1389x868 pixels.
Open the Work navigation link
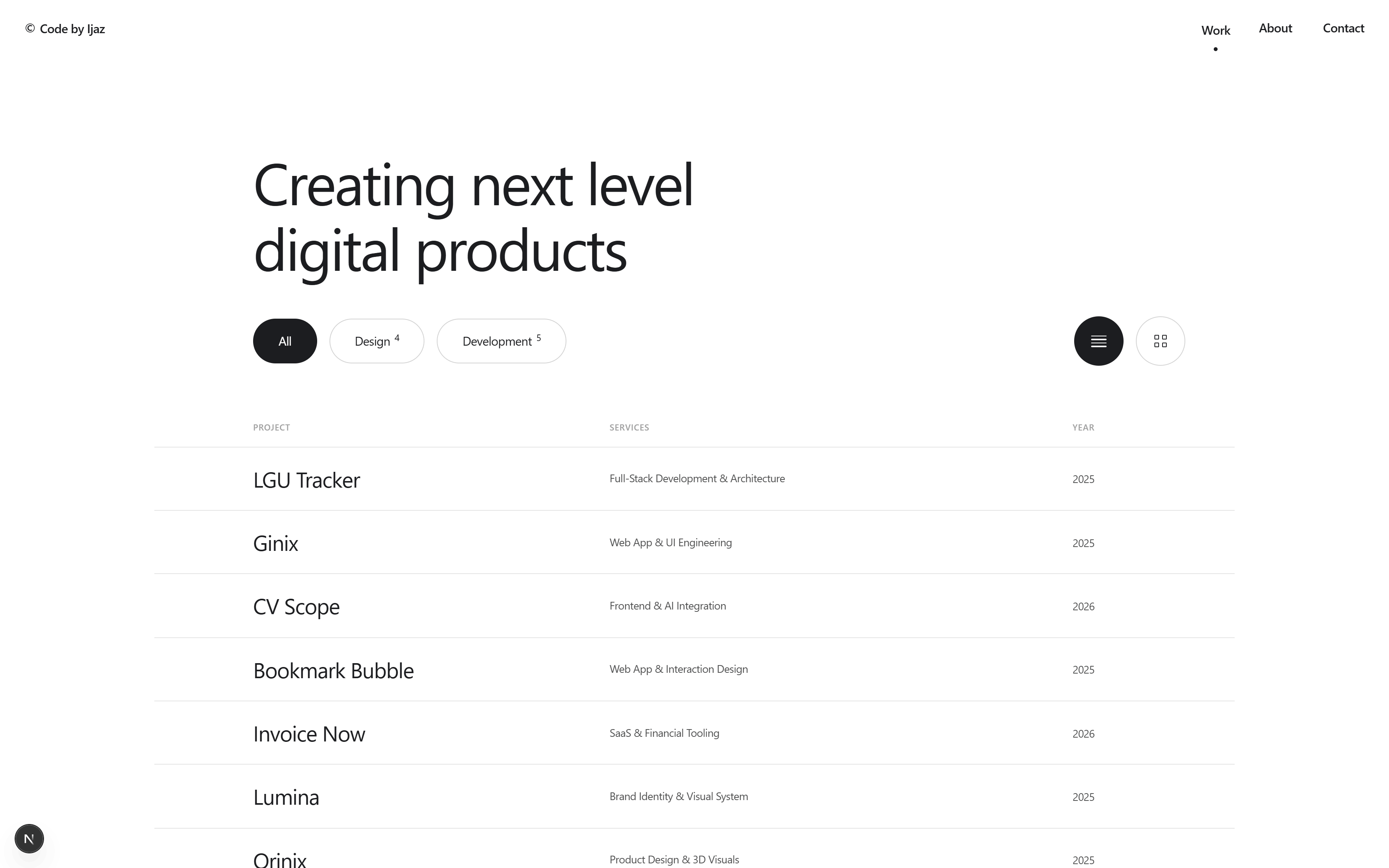pos(1215,30)
